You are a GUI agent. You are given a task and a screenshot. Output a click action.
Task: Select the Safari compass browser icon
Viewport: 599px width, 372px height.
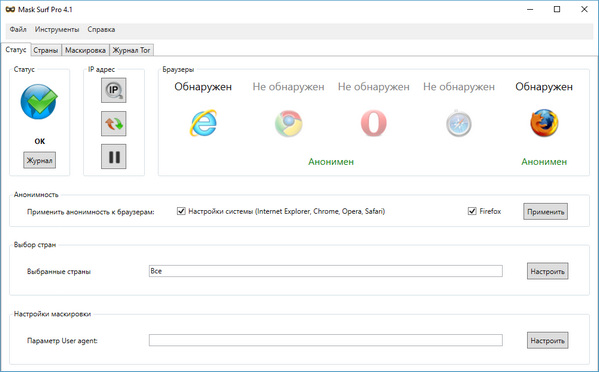458,123
